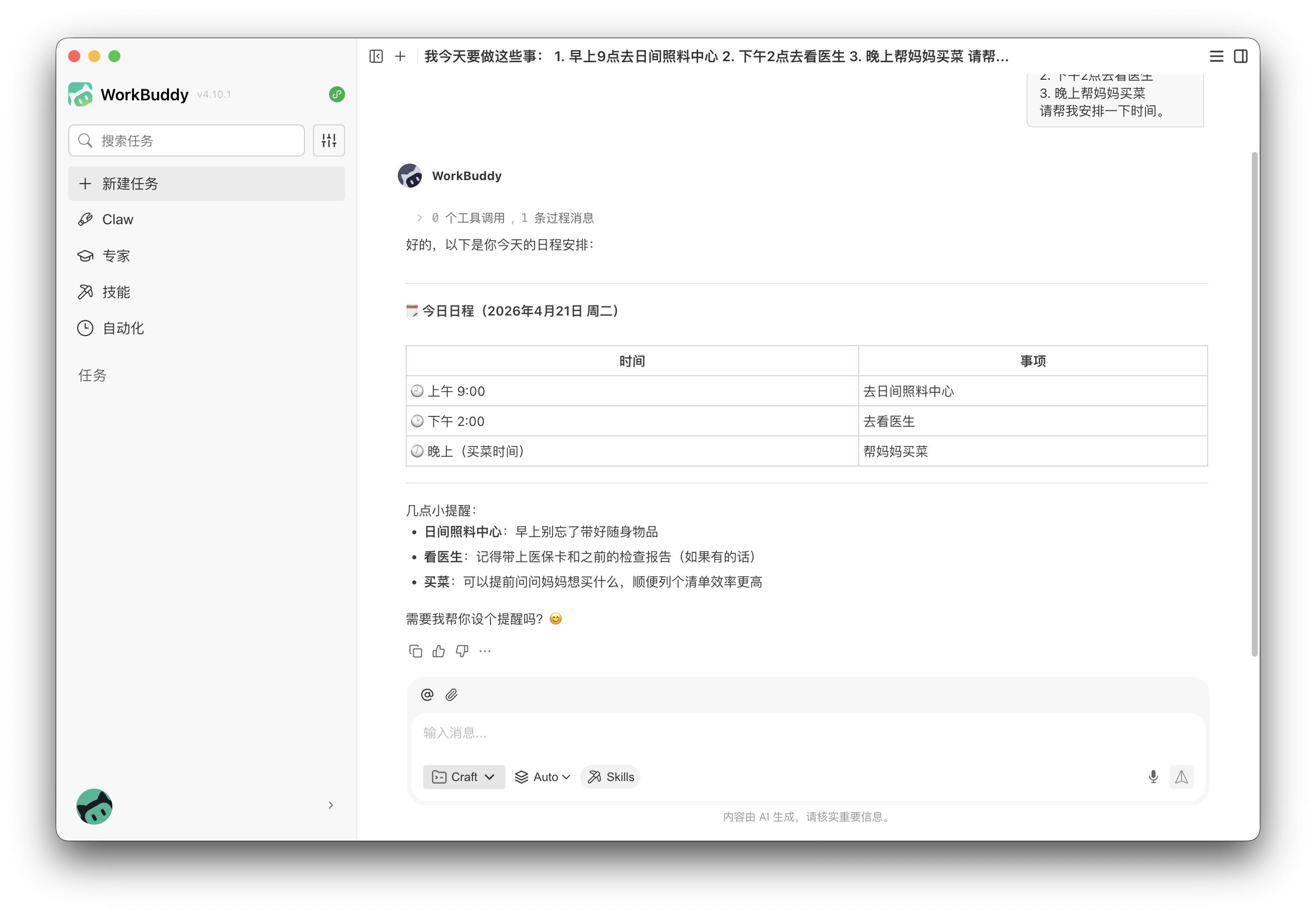Start voice input with the microphone icon
Screen dimensions: 1316x915
coord(1153,777)
